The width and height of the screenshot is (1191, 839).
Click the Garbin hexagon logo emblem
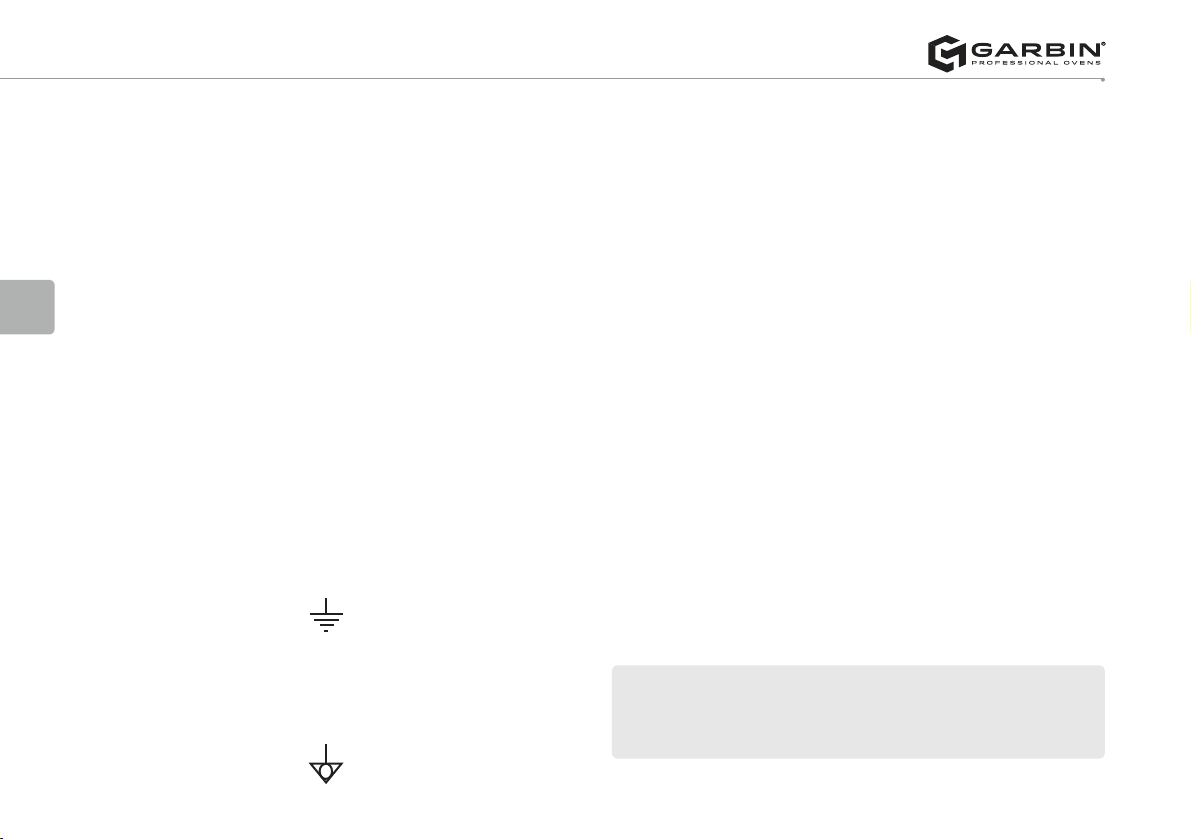point(946,53)
